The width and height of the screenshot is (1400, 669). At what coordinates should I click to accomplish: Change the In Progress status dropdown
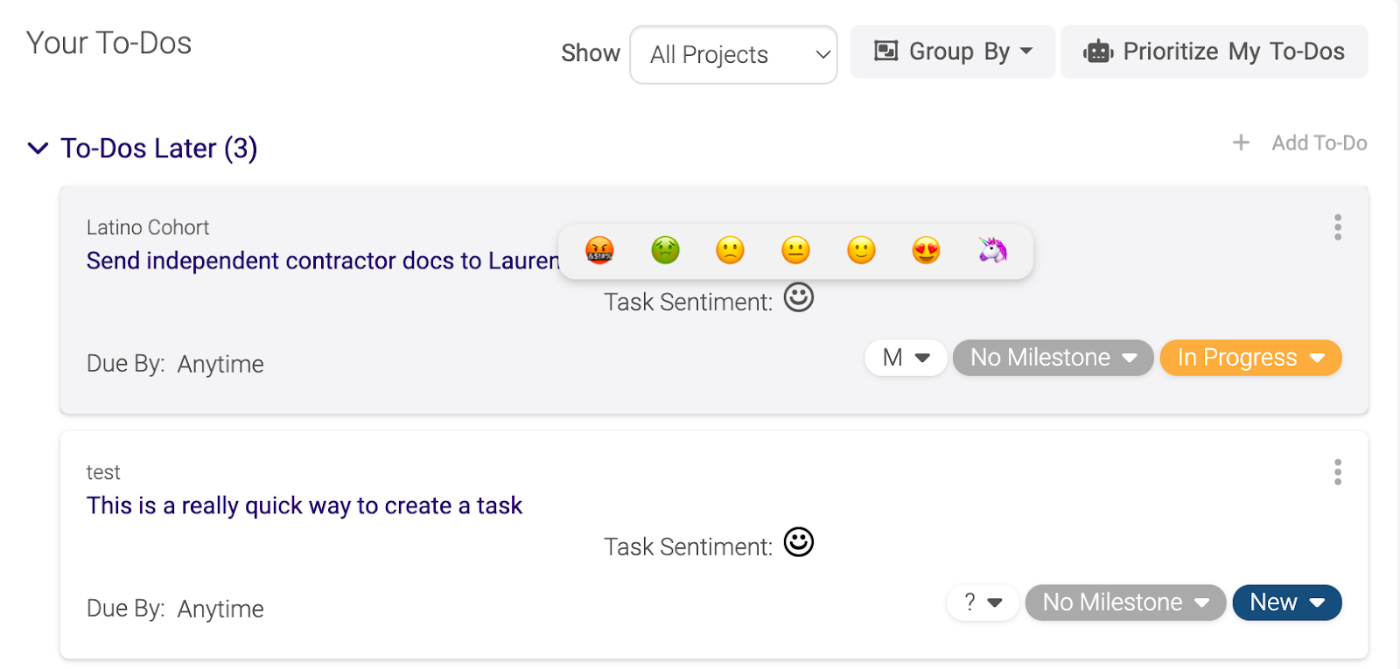[x=1250, y=358]
